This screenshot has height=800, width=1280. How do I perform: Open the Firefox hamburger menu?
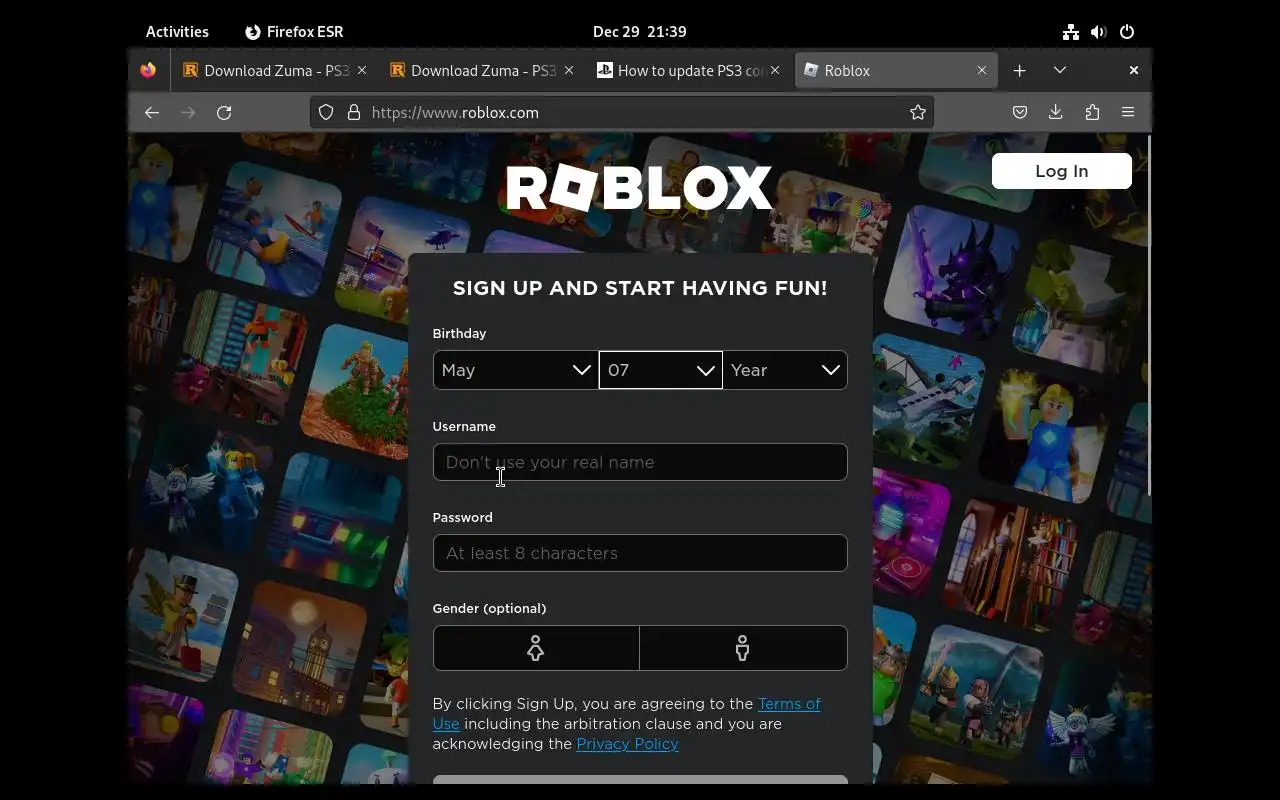[1128, 113]
